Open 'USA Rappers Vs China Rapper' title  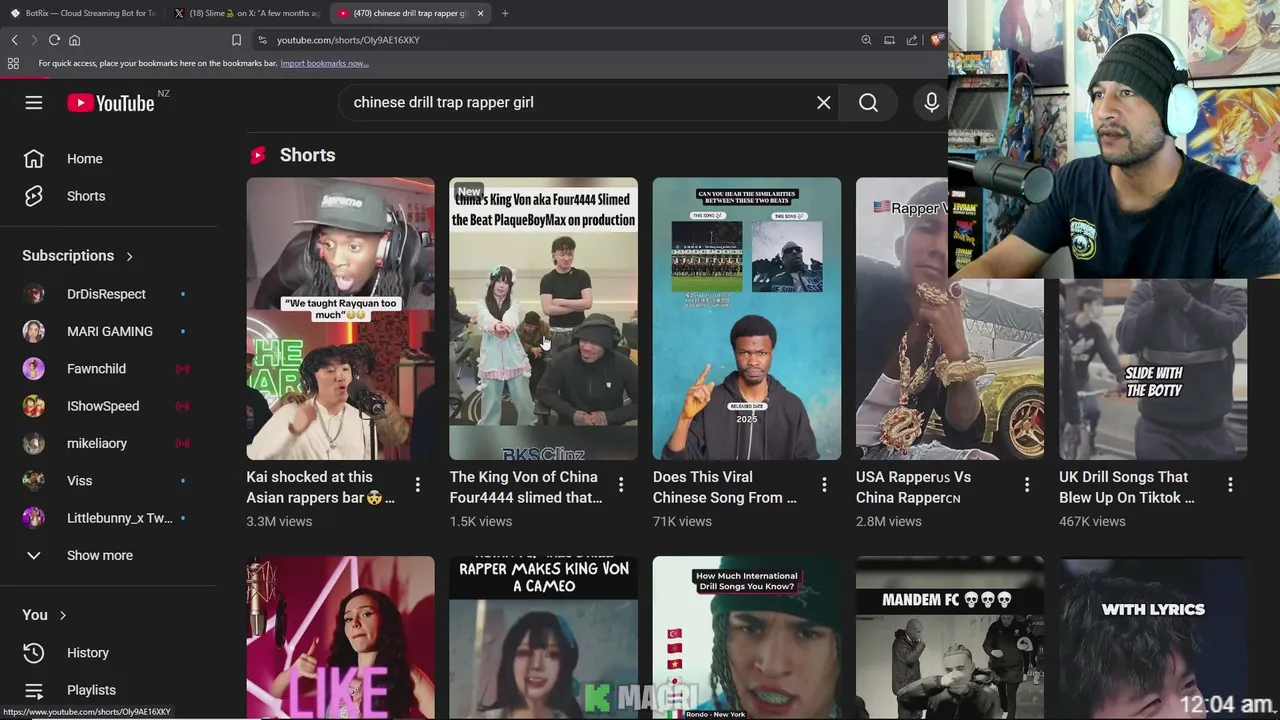coord(913,487)
